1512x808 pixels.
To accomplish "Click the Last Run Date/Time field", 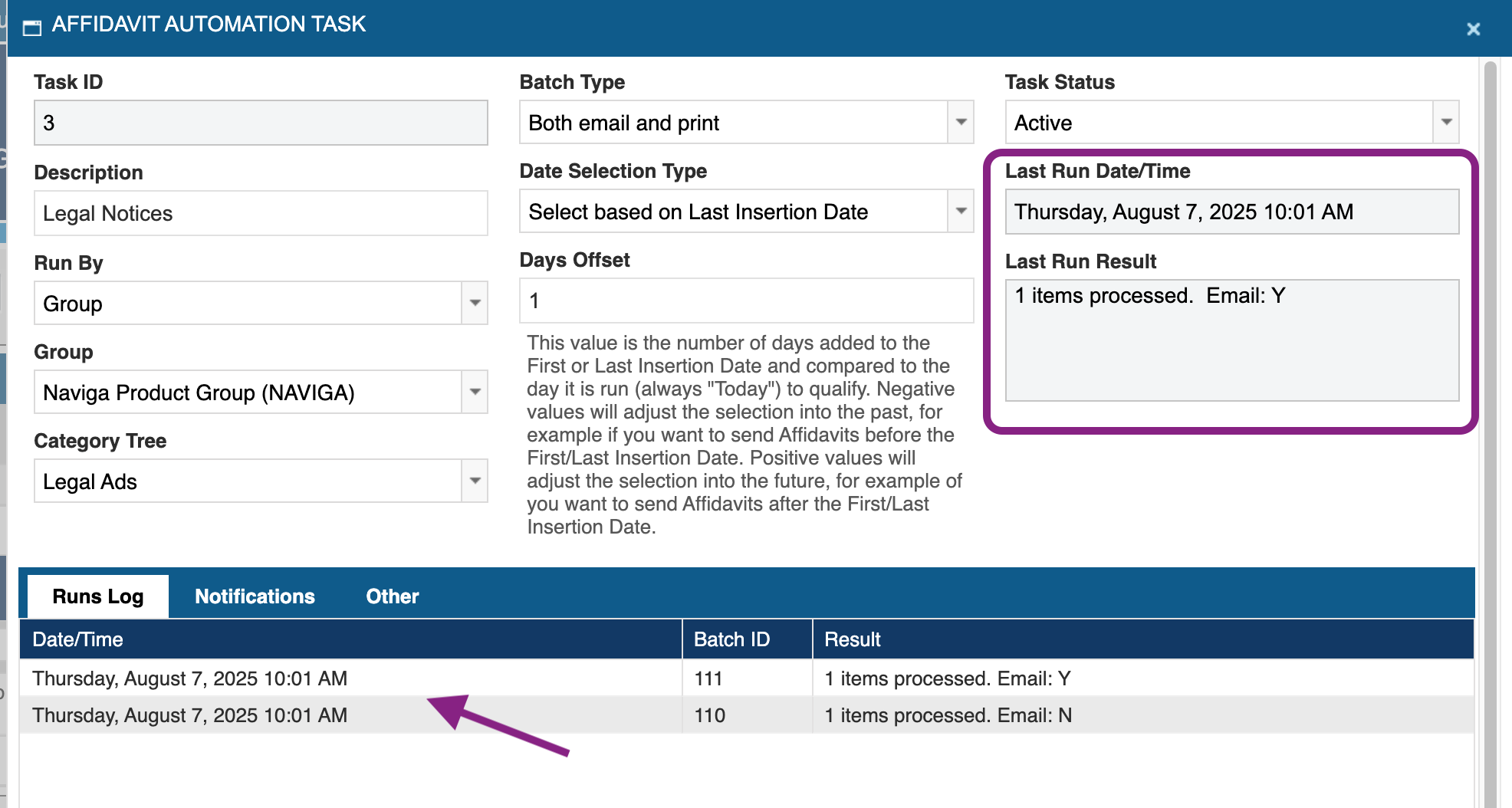I will click(1231, 212).
